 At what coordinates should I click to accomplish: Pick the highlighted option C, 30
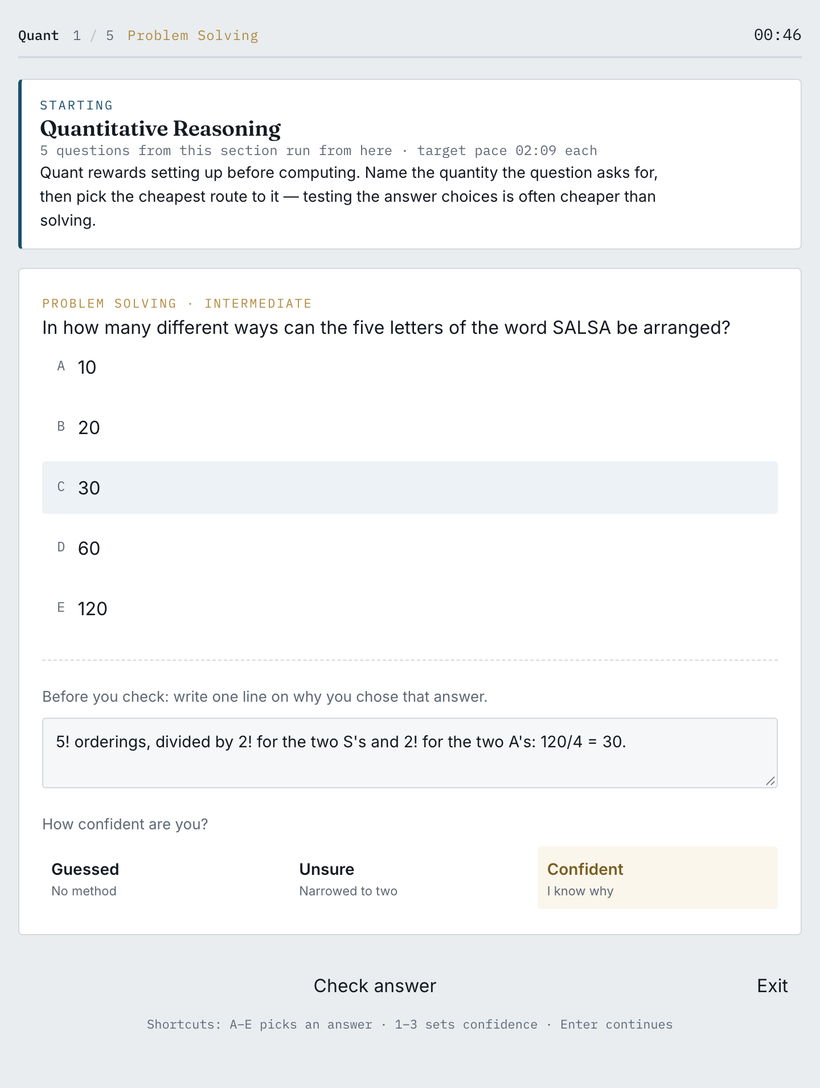click(409, 488)
